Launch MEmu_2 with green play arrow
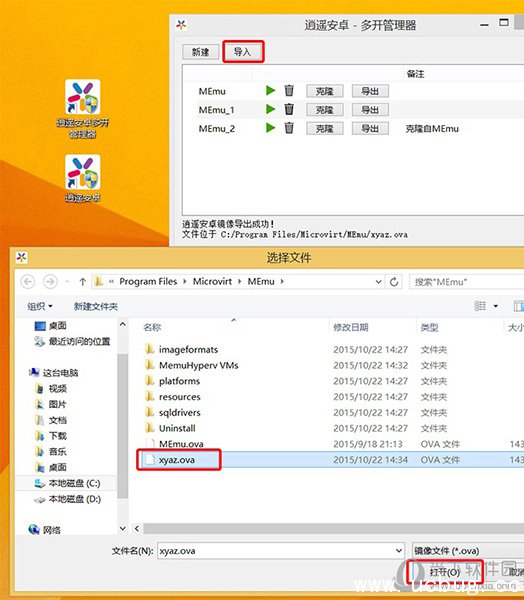 (x=271, y=128)
